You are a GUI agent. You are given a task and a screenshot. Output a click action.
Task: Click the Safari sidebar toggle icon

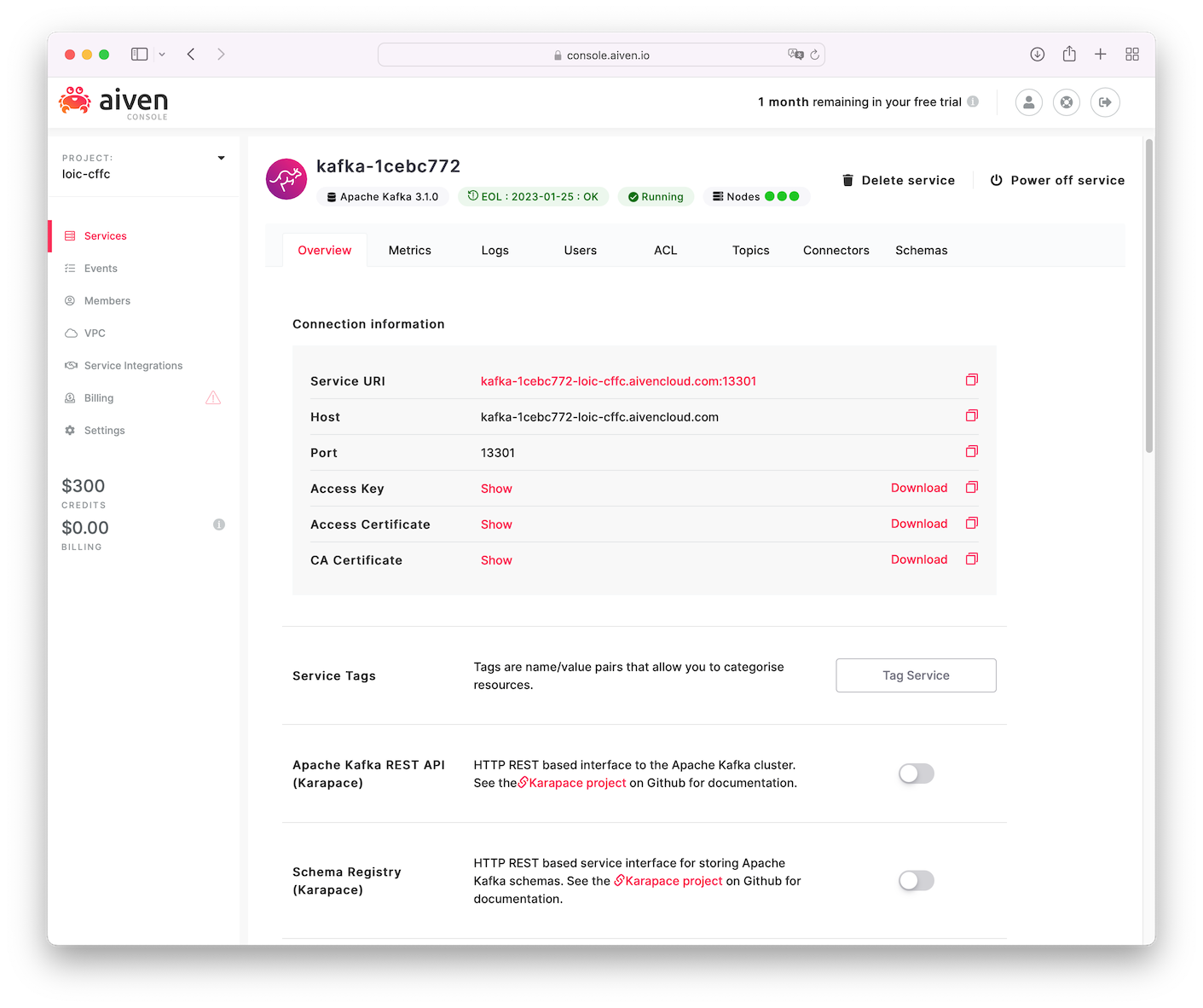[x=140, y=54]
